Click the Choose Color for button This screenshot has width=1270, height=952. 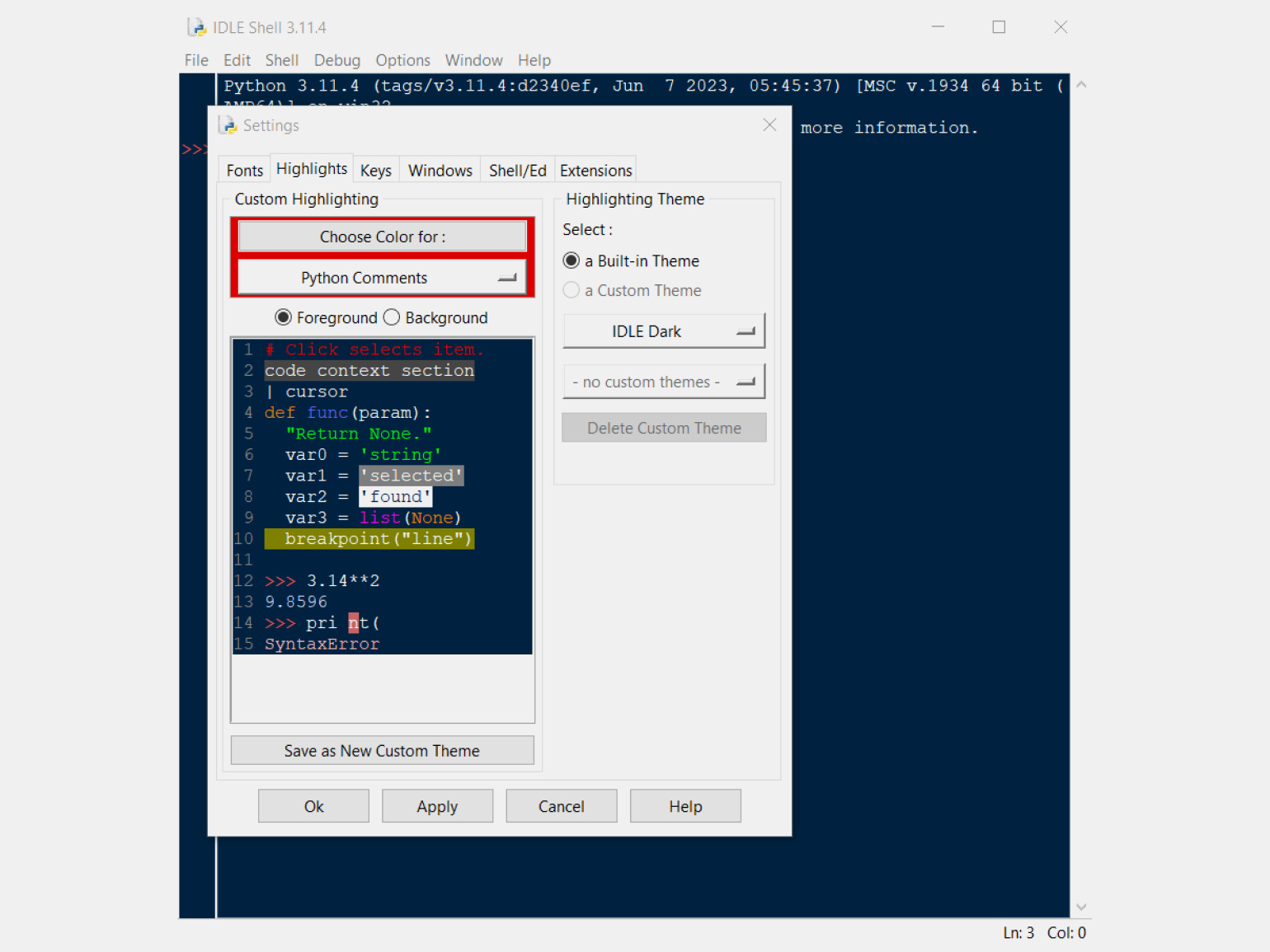click(383, 237)
